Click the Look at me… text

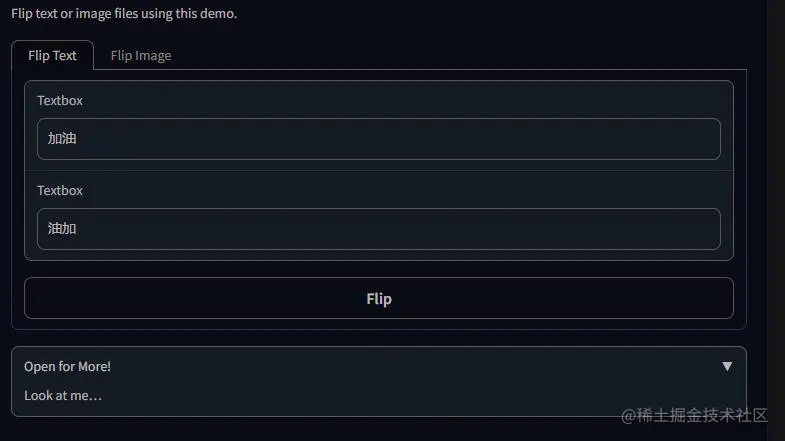63,395
